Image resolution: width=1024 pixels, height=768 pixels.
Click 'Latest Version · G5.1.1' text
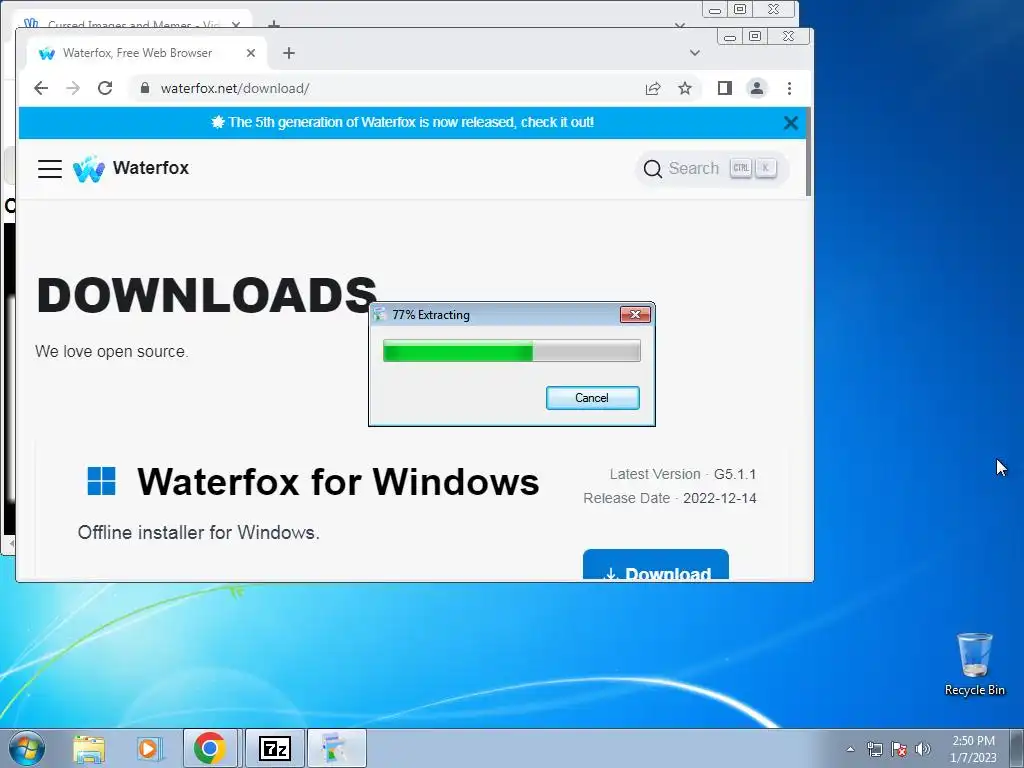click(x=682, y=474)
